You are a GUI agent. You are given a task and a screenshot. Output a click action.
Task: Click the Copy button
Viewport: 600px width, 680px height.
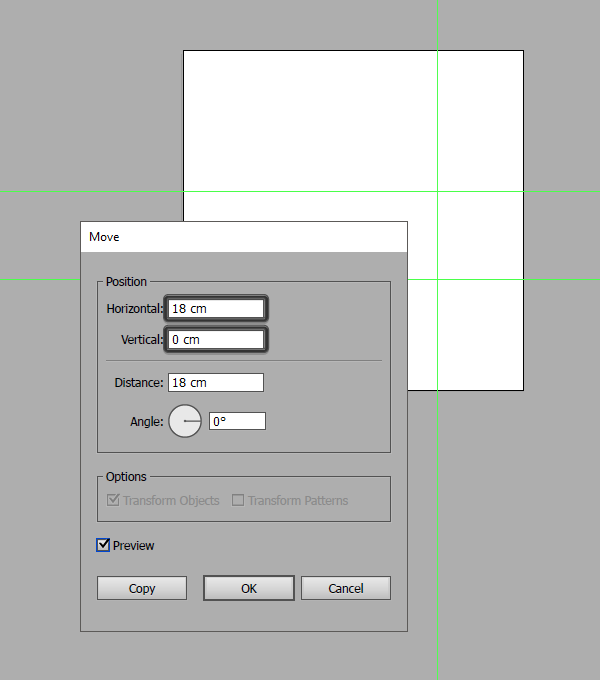coord(142,588)
